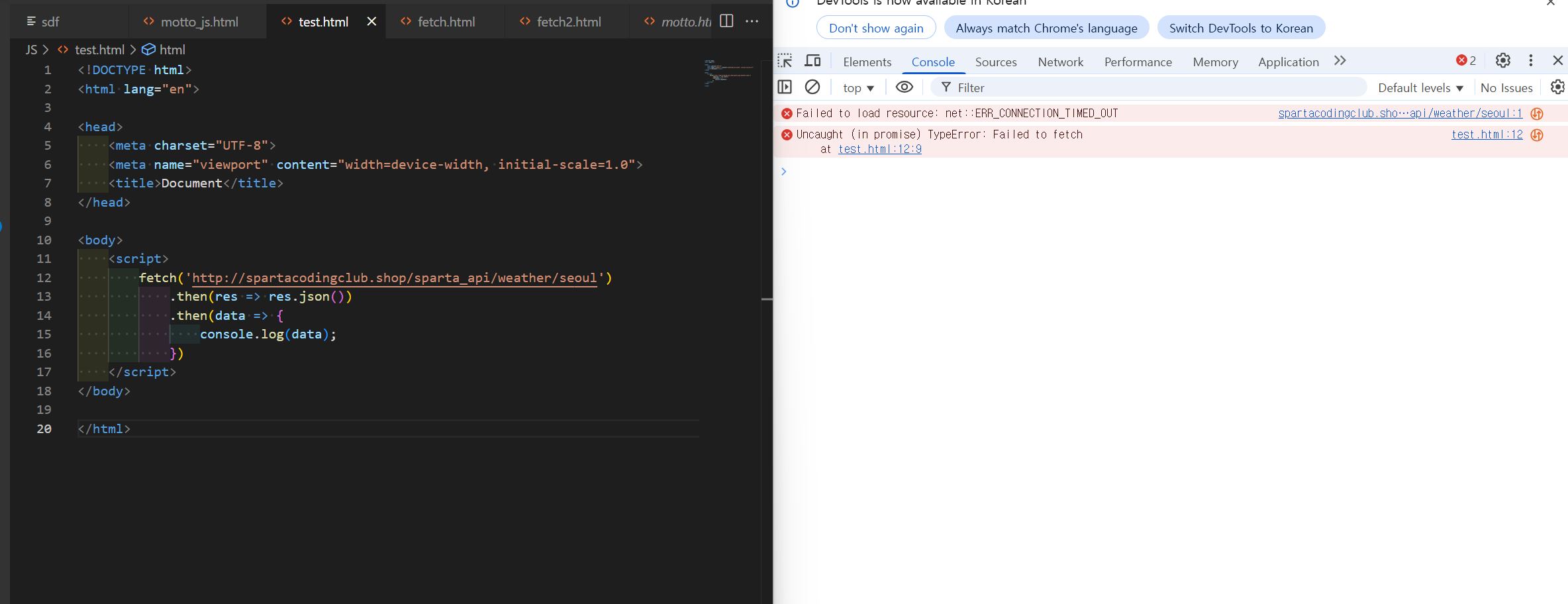Open DevTools settings gear
The width and height of the screenshot is (1568, 604).
[x=1503, y=61]
